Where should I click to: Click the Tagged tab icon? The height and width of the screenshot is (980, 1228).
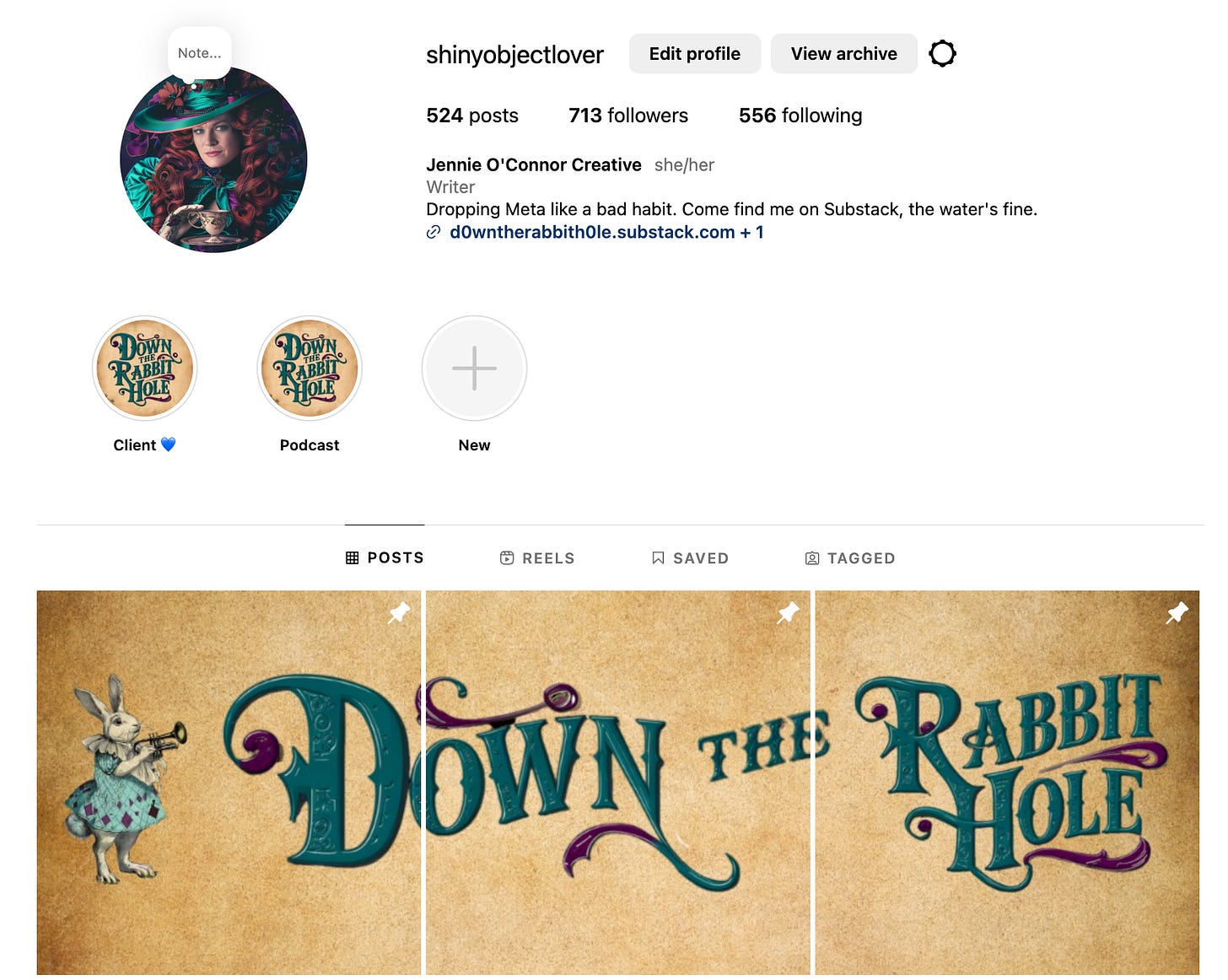coord(812,558)
